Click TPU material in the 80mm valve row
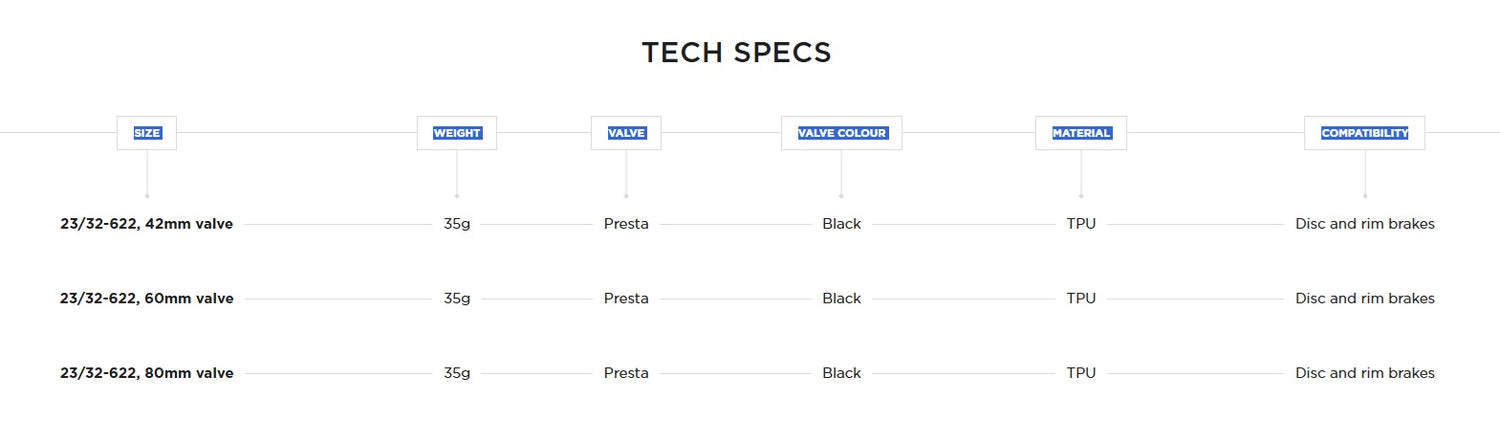1500x421 pixels. [x=1081, y=373]
